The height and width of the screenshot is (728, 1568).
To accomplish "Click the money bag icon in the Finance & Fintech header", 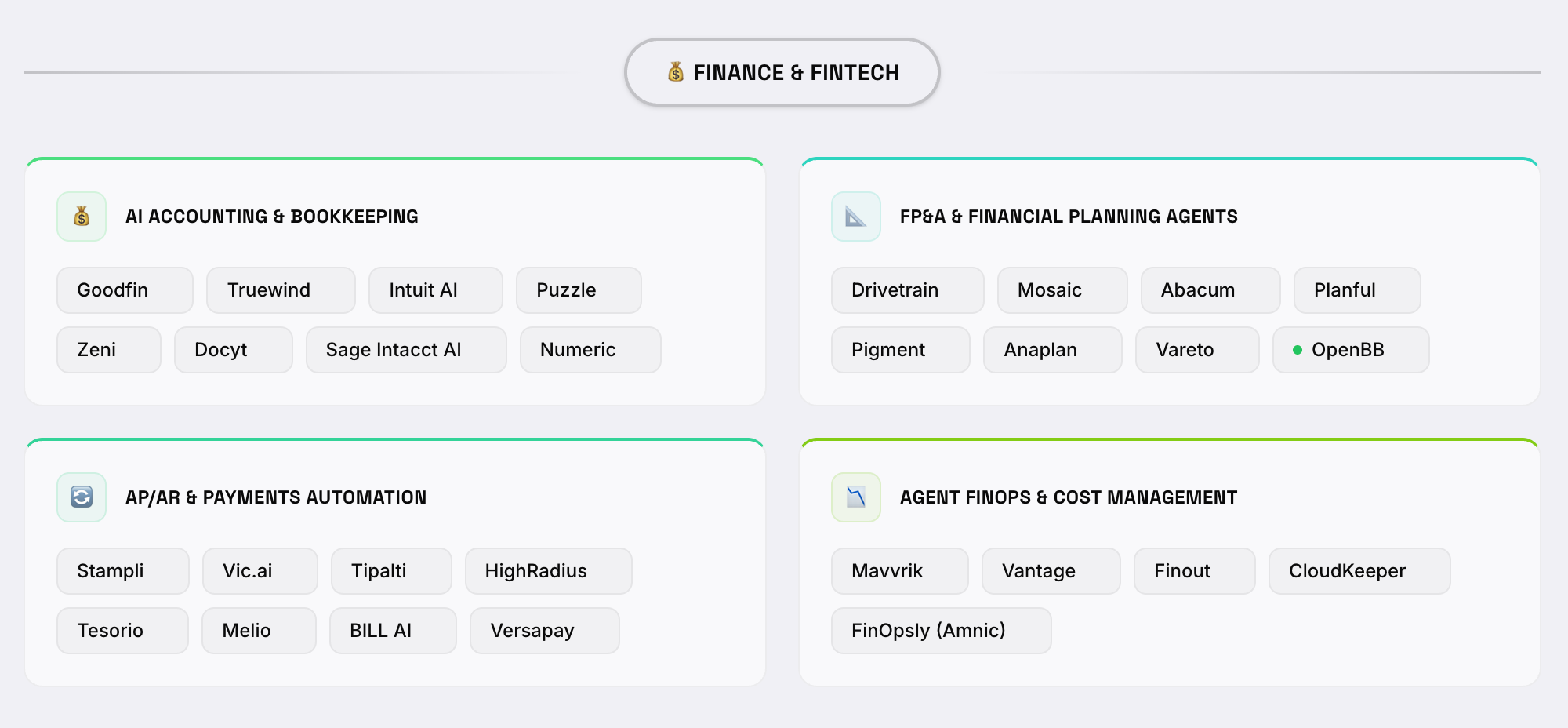I will pyautogui.click(x=676, y=72).
